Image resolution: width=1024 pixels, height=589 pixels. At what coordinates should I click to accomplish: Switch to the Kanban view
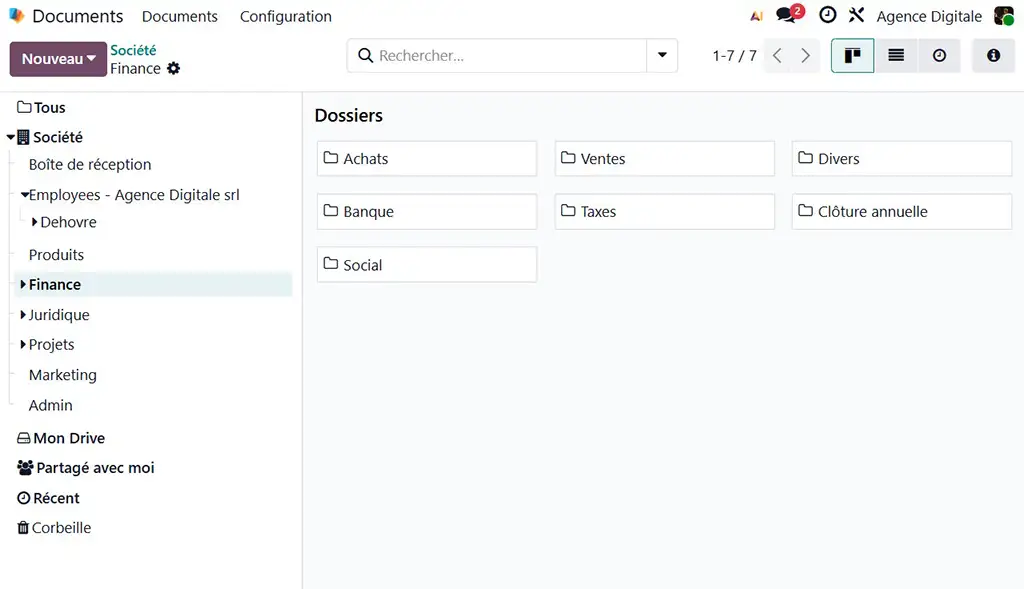(x=851, y=55)
